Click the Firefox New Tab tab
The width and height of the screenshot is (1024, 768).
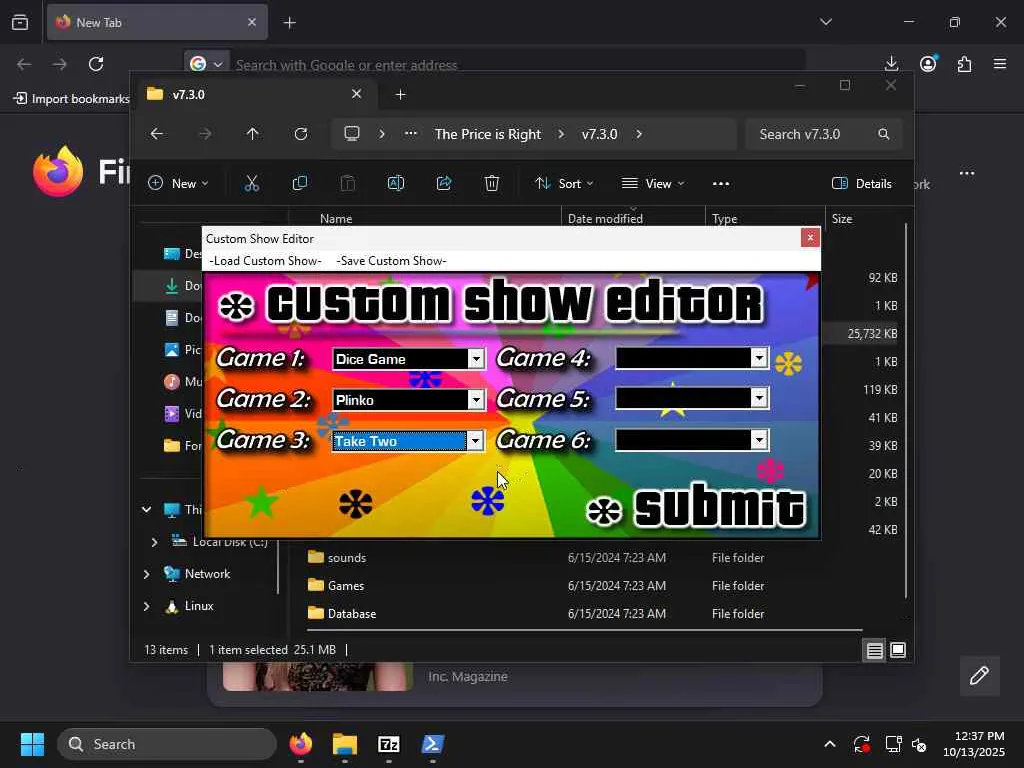[157, 22]
